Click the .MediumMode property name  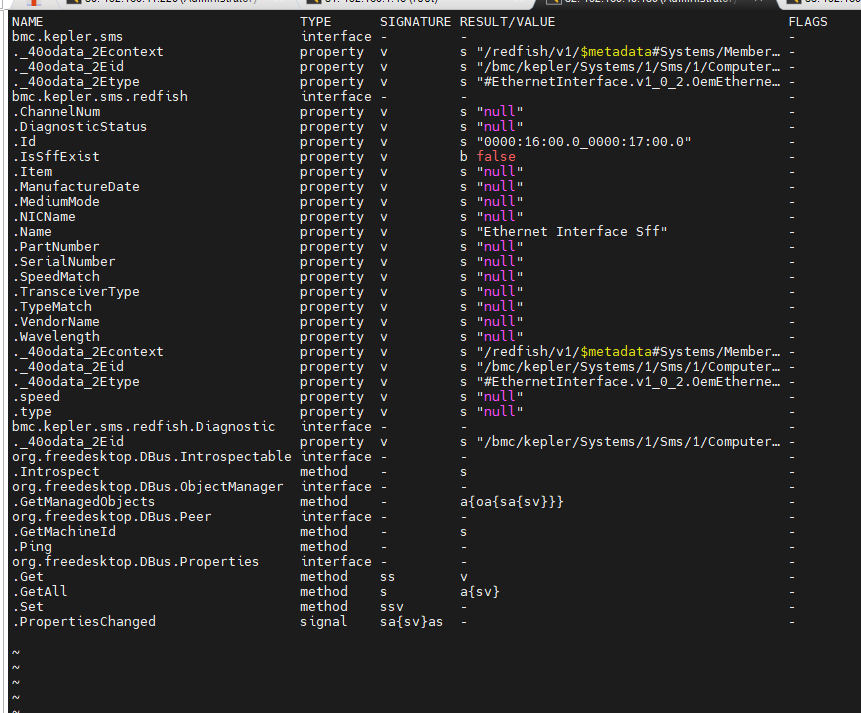[56, 202]
